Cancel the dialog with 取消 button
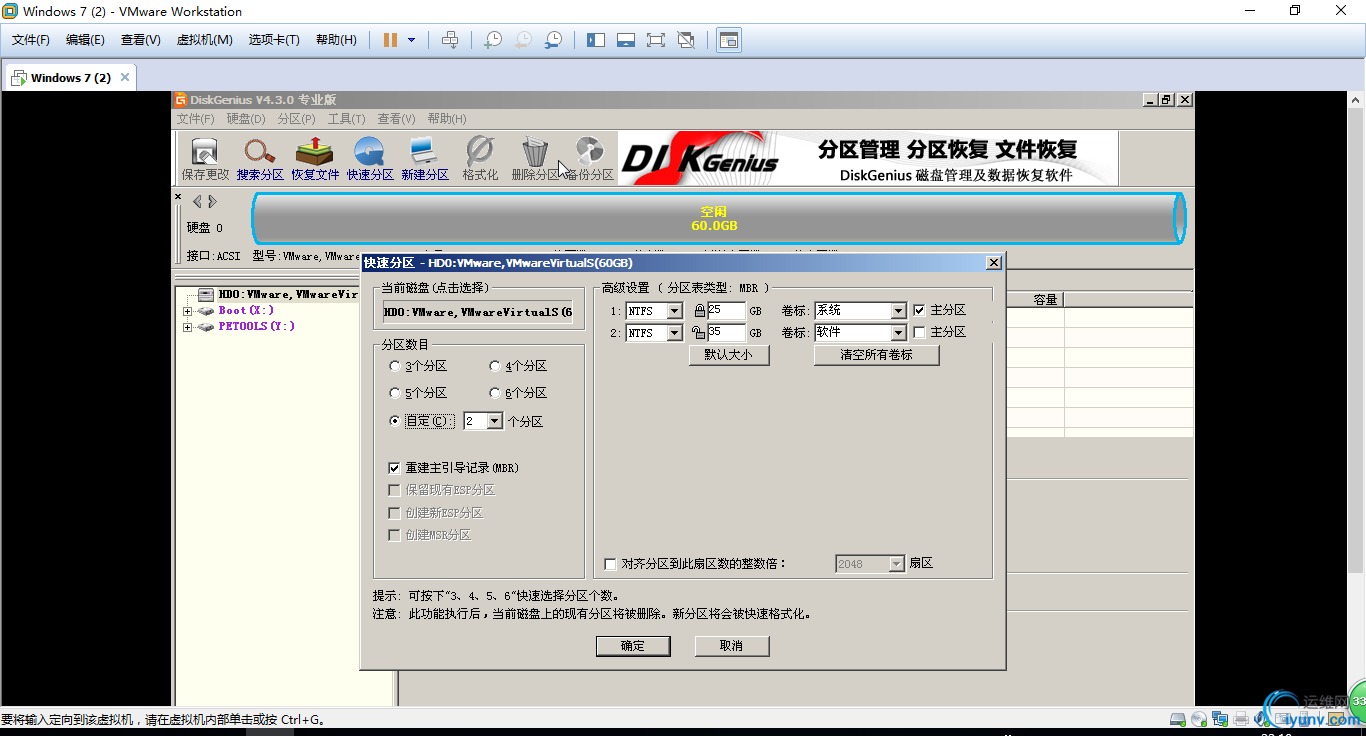Image resolution: width=1366 pixels, height=736 pixels. [732, 646]
